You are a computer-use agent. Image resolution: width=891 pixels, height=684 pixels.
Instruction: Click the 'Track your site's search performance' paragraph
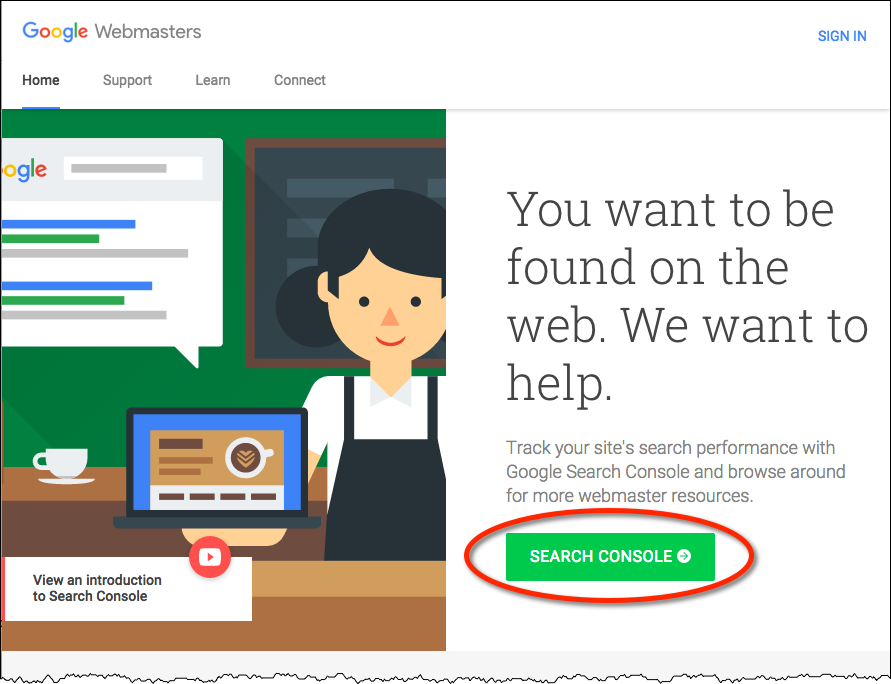click(676, 472)
